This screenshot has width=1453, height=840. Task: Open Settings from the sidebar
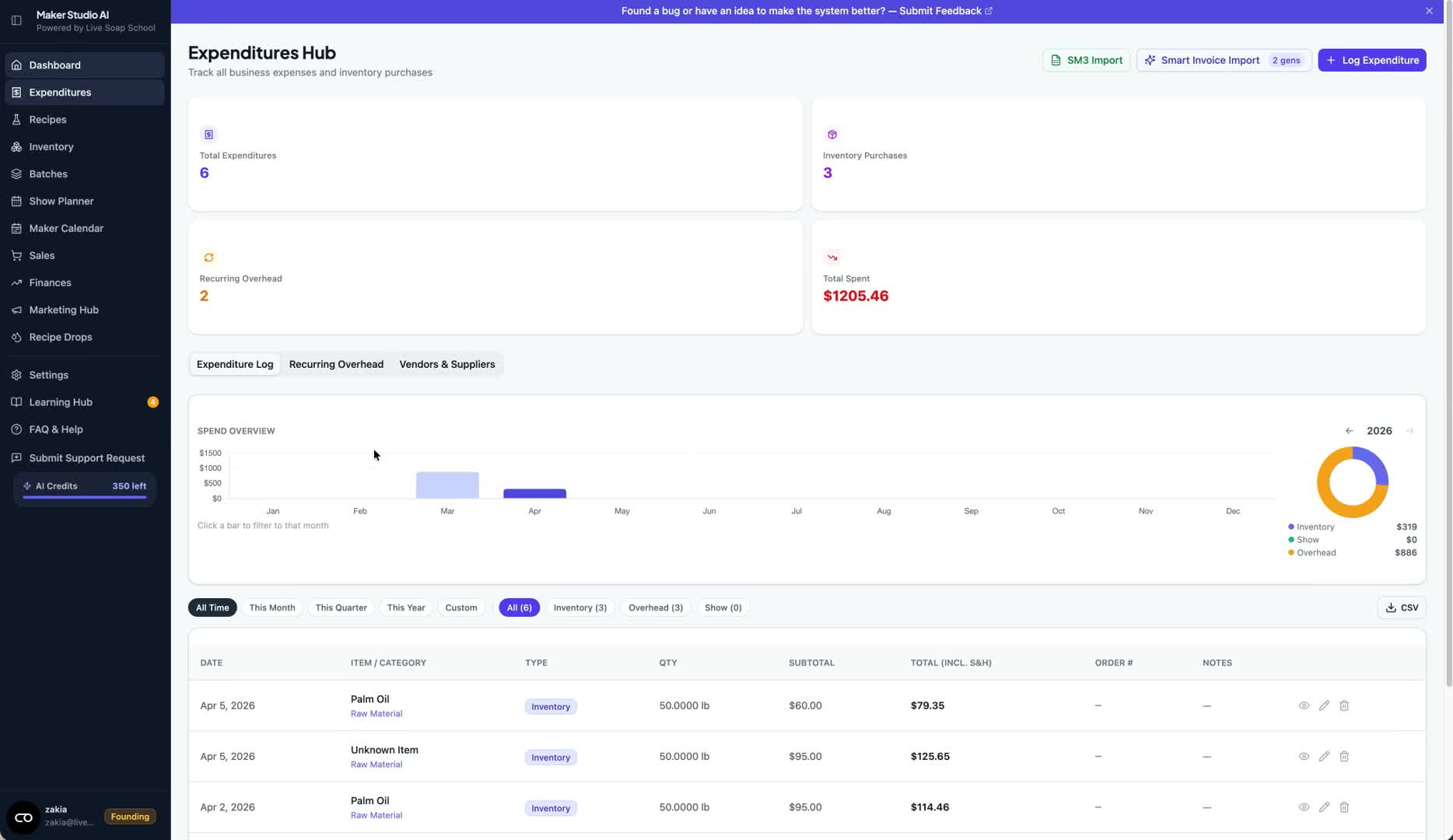[x=48, y=374]
